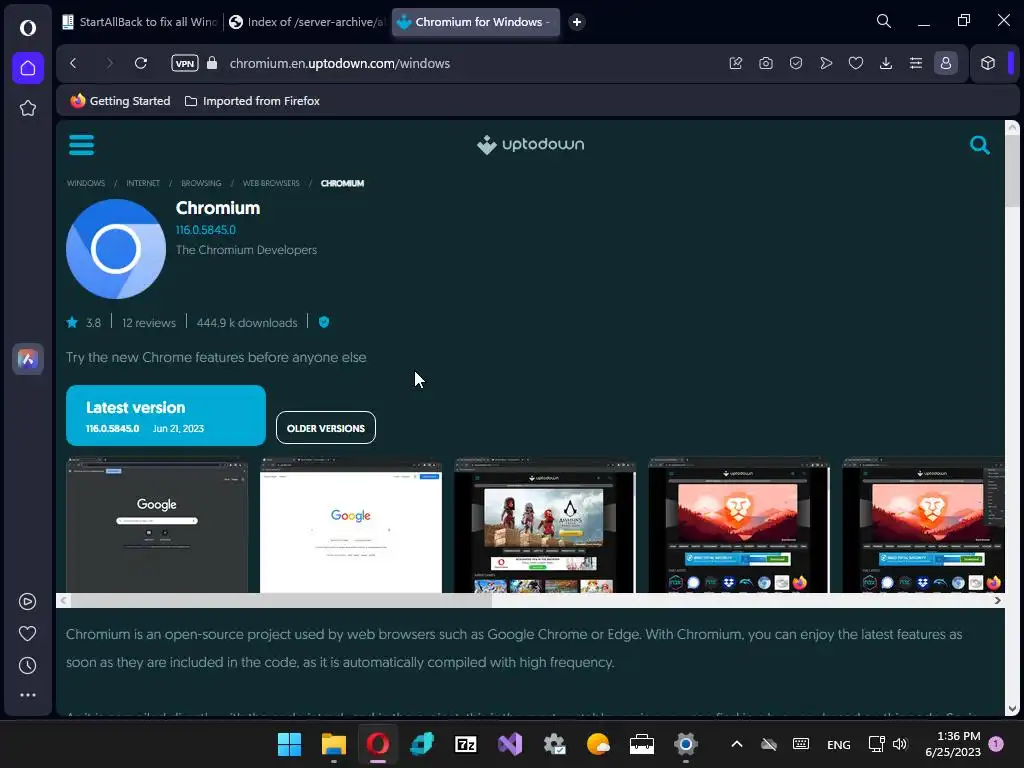Open dark Google screenshot thumbnail
Screen dimensions: 1024x768
coord(157,526)
